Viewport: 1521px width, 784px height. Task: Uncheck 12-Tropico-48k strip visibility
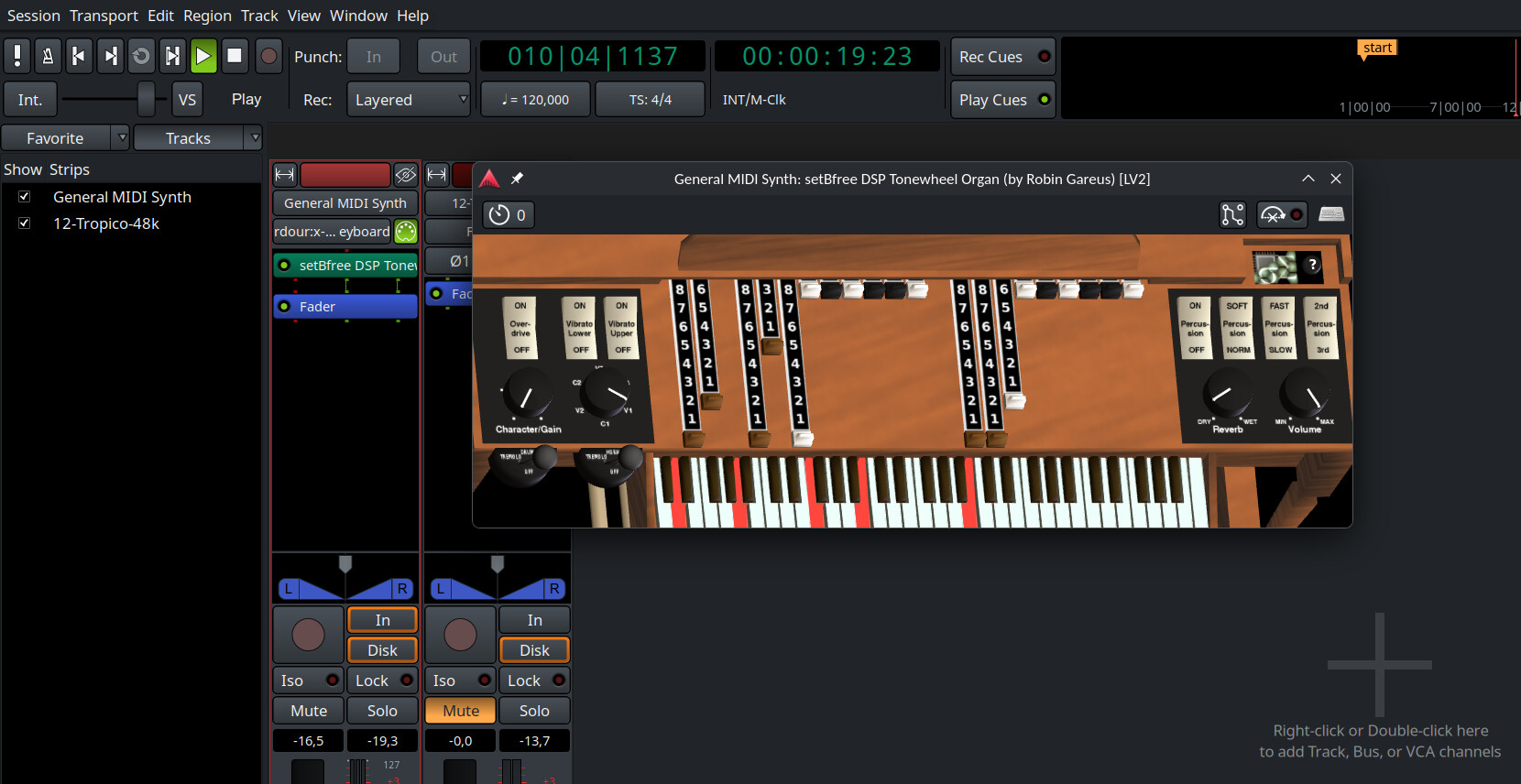click(x=25, y=223)
